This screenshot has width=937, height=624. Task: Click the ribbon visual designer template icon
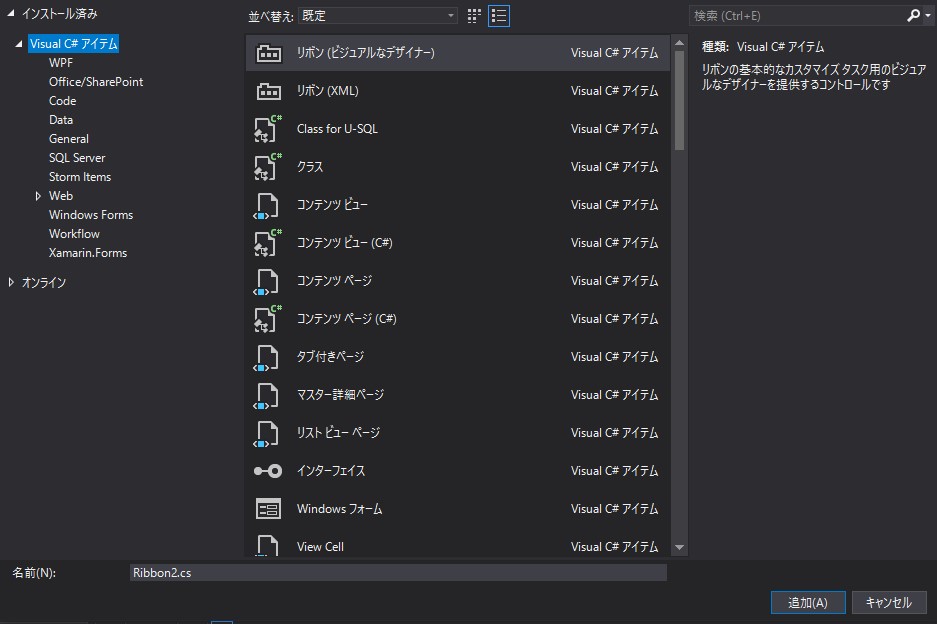click(x=268, y=53)
